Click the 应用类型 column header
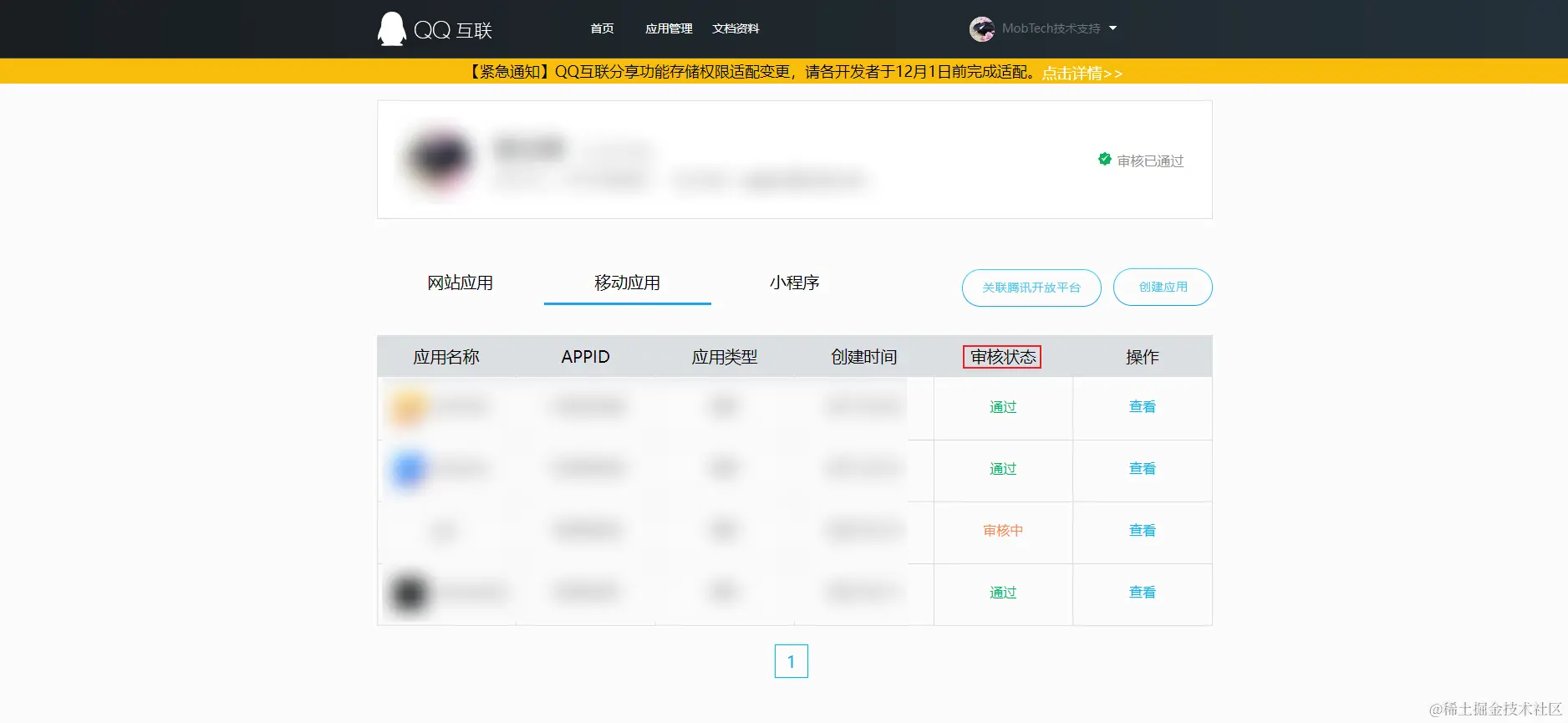The width and height of the screenshot is (1568, 723). [x=725, y=357]
